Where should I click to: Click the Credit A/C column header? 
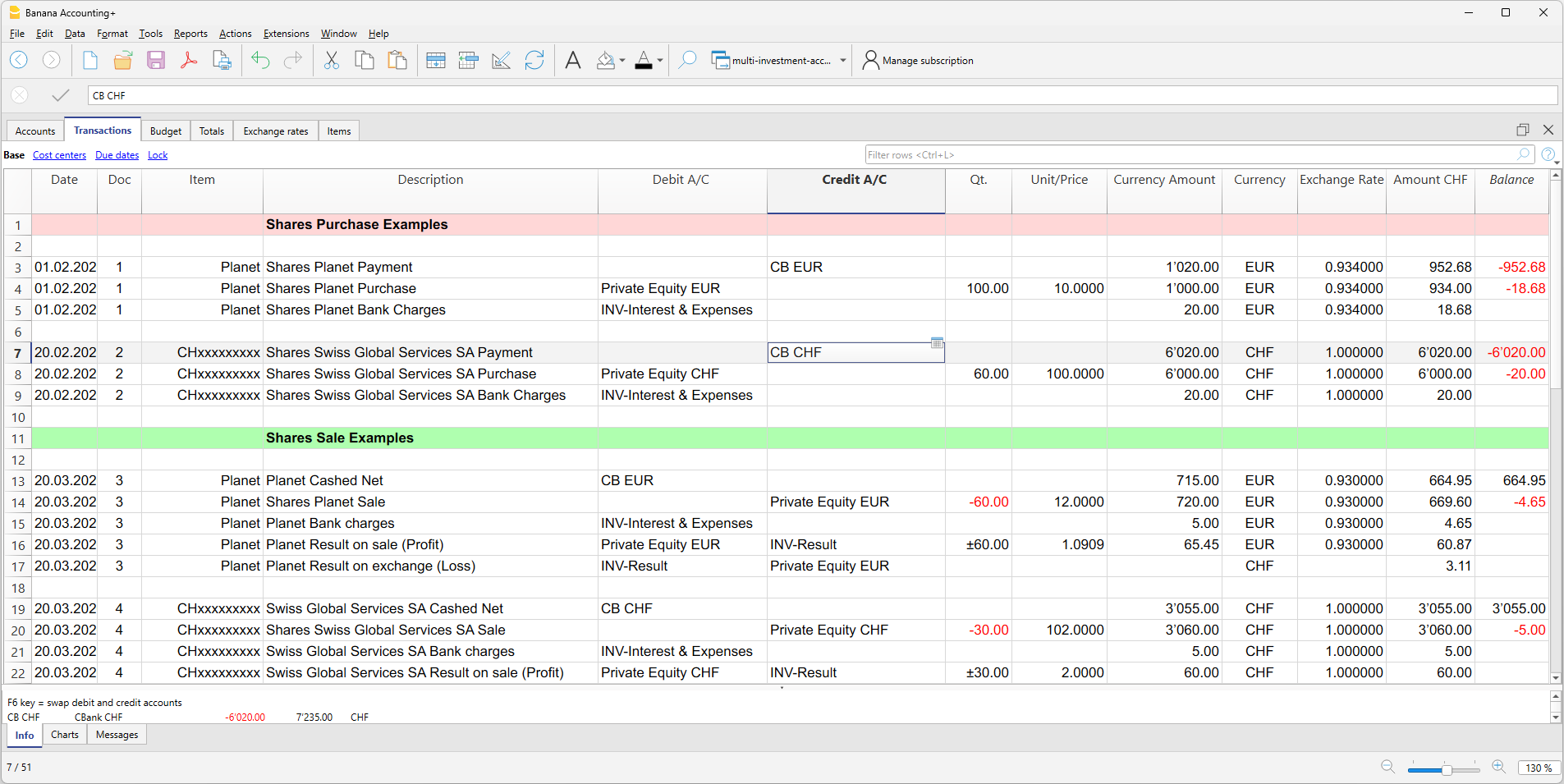(855, 190)
